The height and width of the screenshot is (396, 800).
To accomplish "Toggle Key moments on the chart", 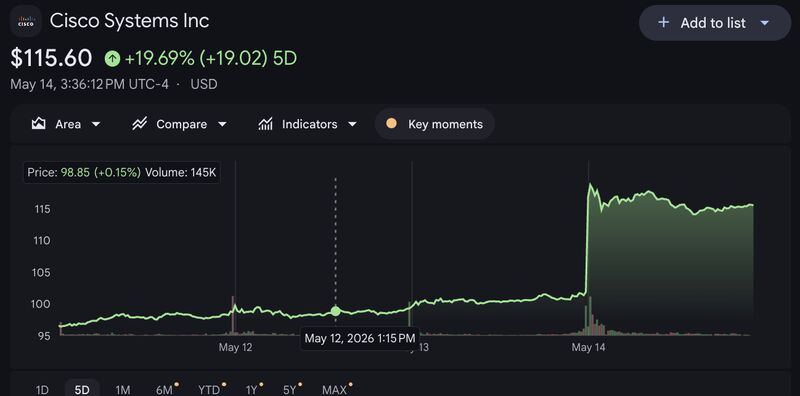I will coord(435,124).
